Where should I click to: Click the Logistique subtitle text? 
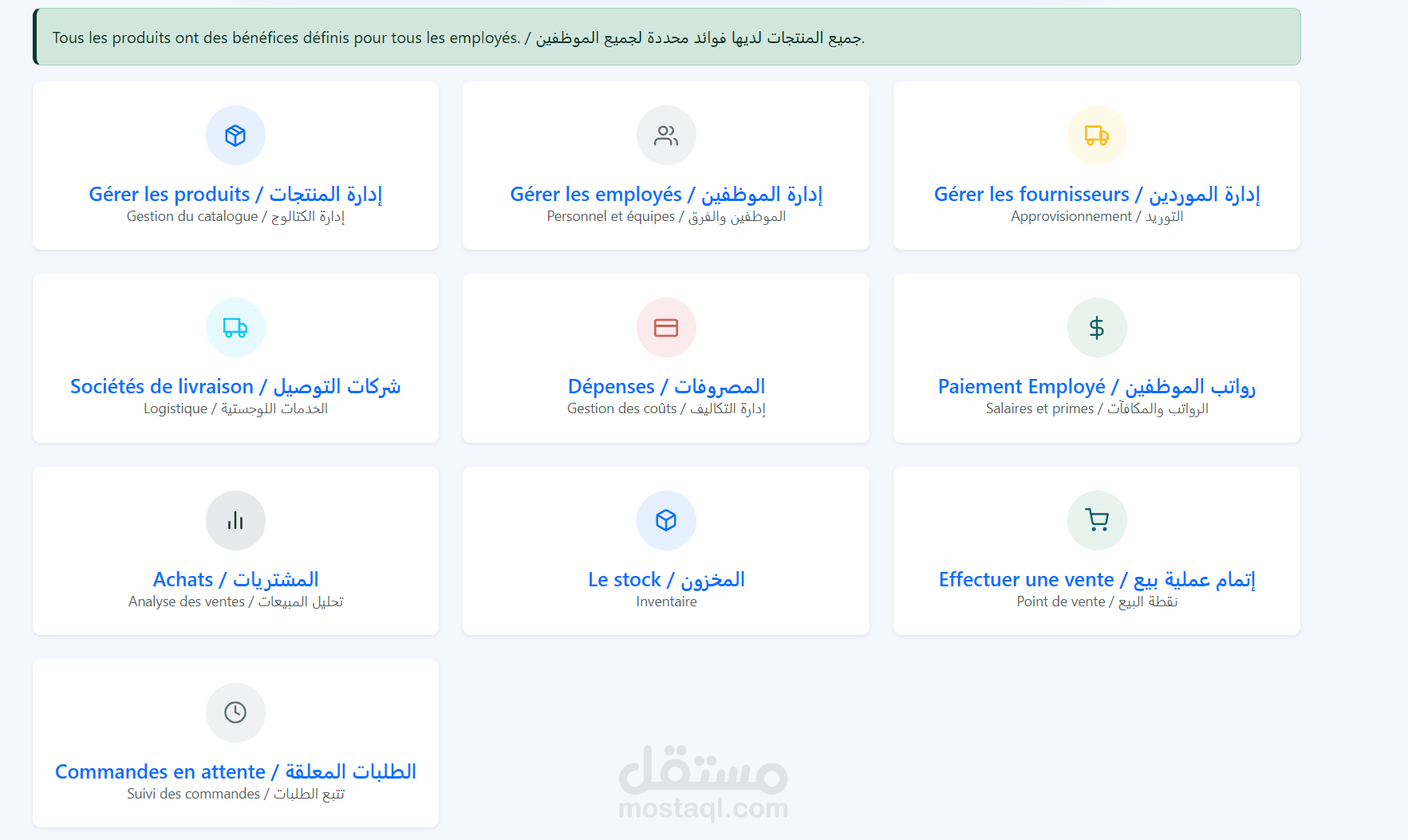pos(235,408)
